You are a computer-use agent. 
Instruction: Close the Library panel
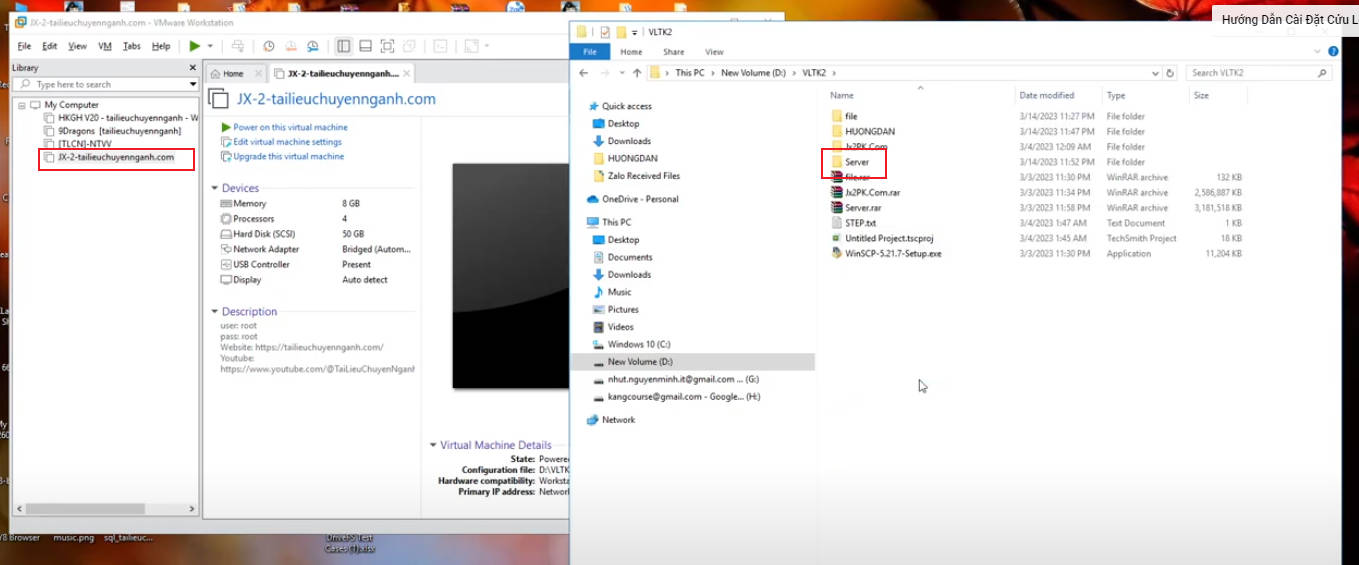click(x=193, y=67)
